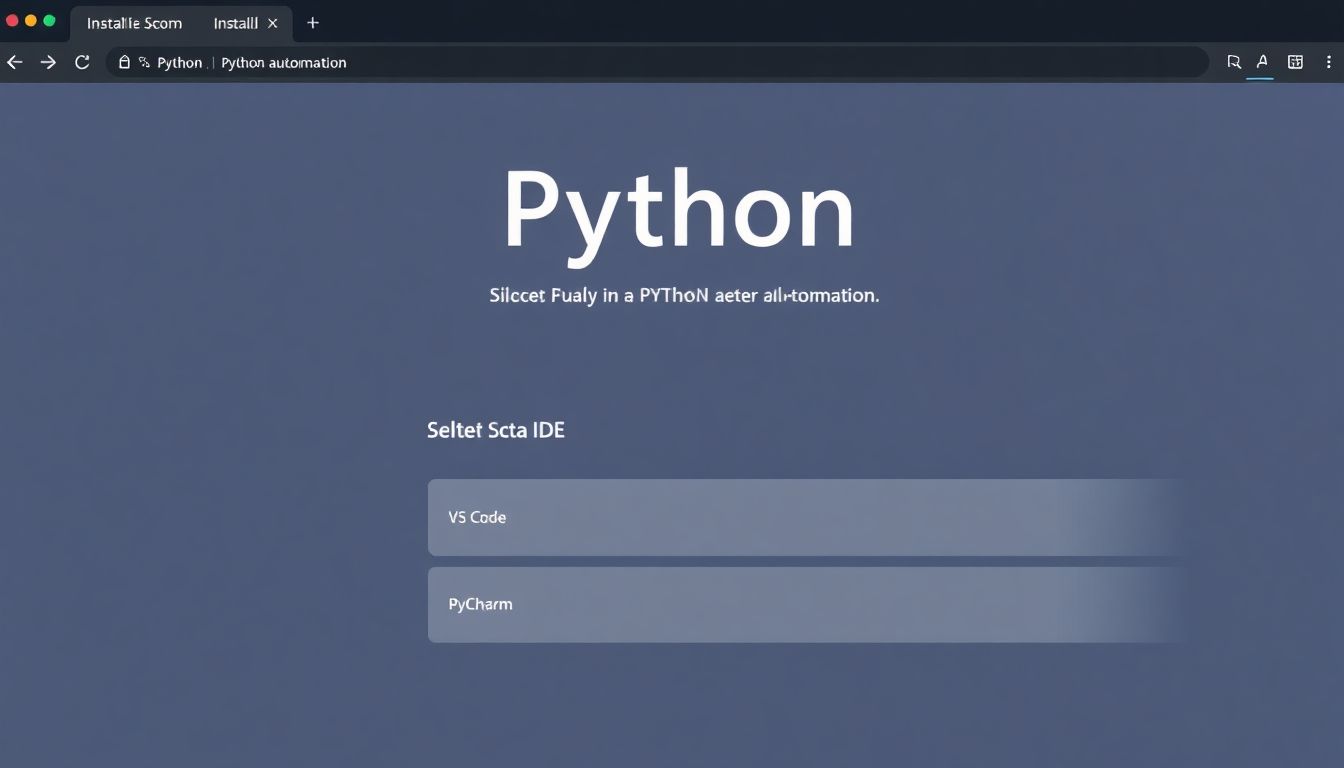The height and width of the screenshot is (768, 1344).
Task: Go back to the previous page
Action: (15, 62)
